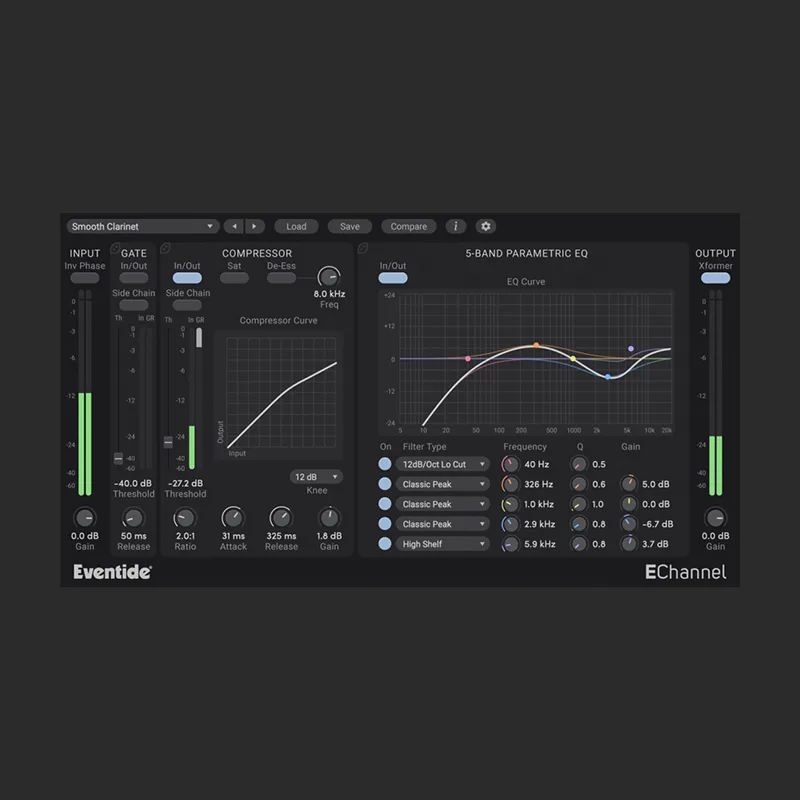Screen dimensions: 800x800
Task: Click the Output Gain knob
Action: pos(715,518)
